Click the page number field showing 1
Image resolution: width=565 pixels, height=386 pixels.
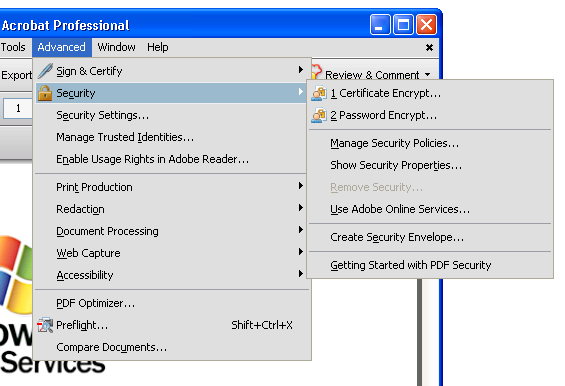pos(18,108)
